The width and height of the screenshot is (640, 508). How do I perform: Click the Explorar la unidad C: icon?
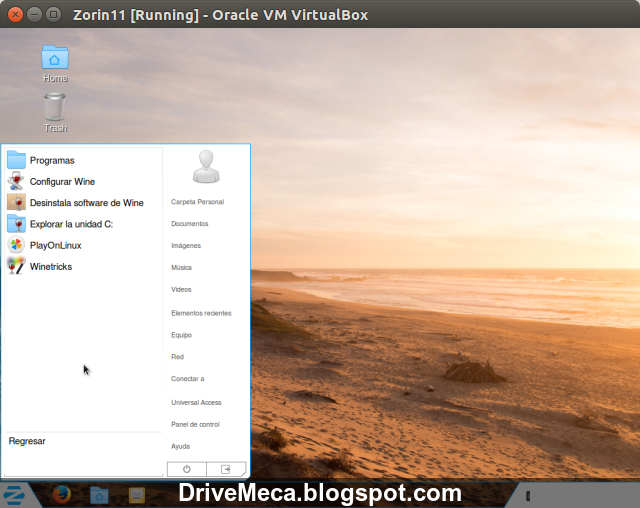click(x=16, y=224)
